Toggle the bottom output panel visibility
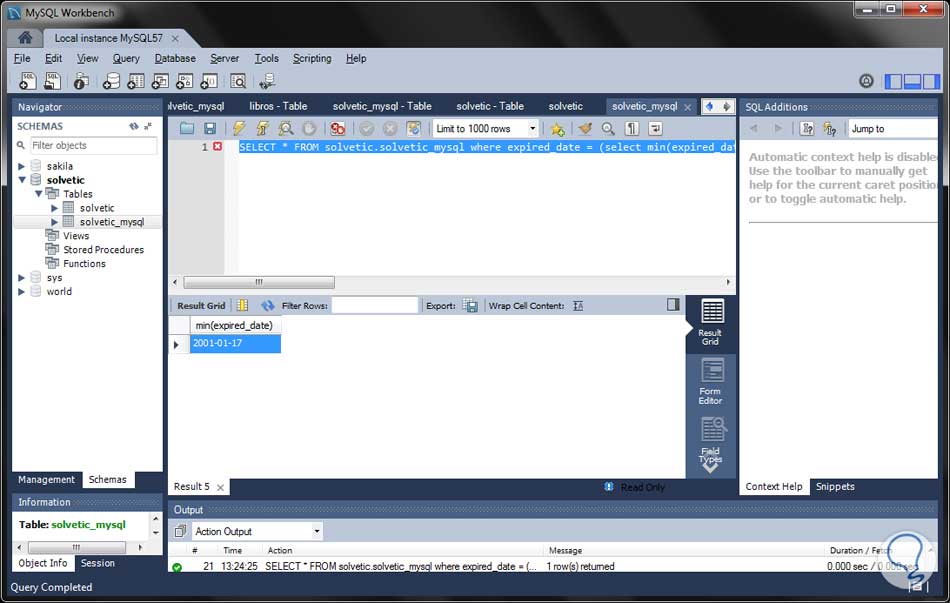Image resolution: width=950 pixels, height=603 pixels. click(912, 81)
